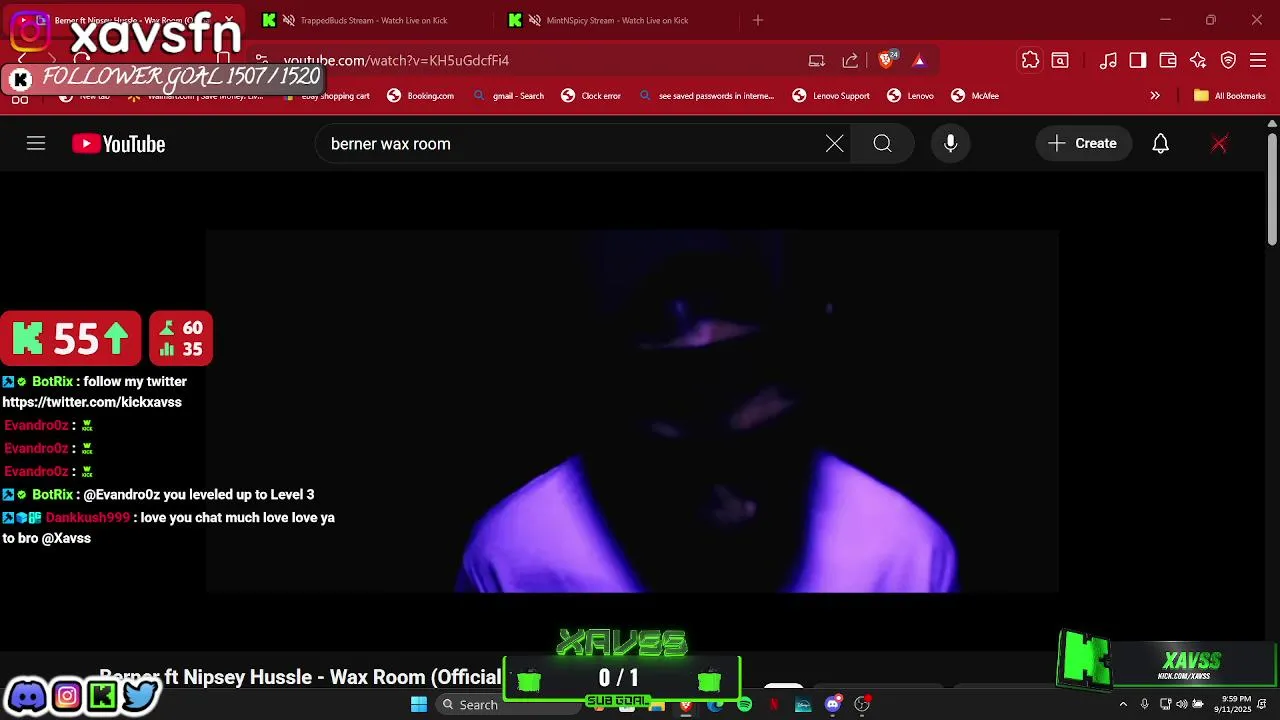Image resolution: width=1280 pixels, height=720 pixels.
Task: Open the 'gmail - Search' bookmark
Action: [508, 96]
